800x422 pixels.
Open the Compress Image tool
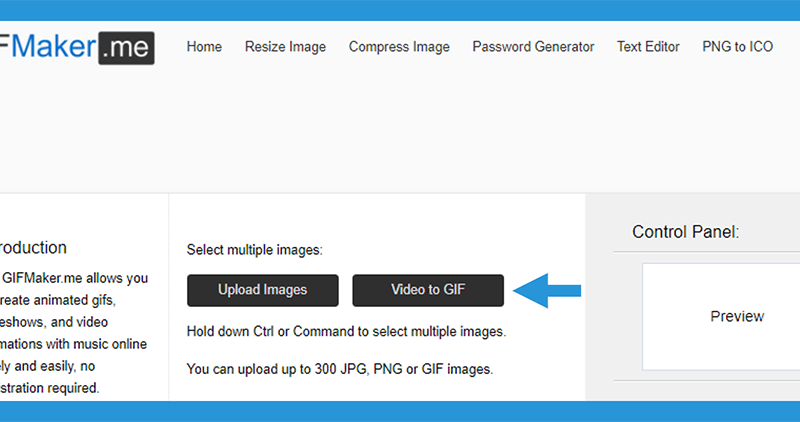[x=399, y=46]
